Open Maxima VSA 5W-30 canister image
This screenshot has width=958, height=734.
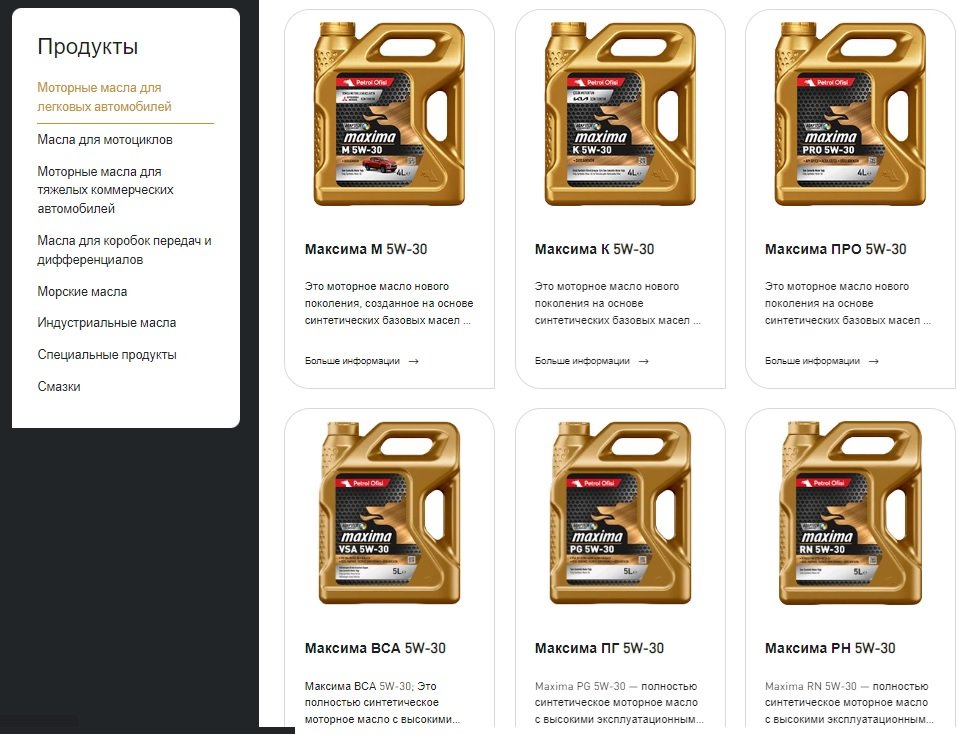pos(390,513)
